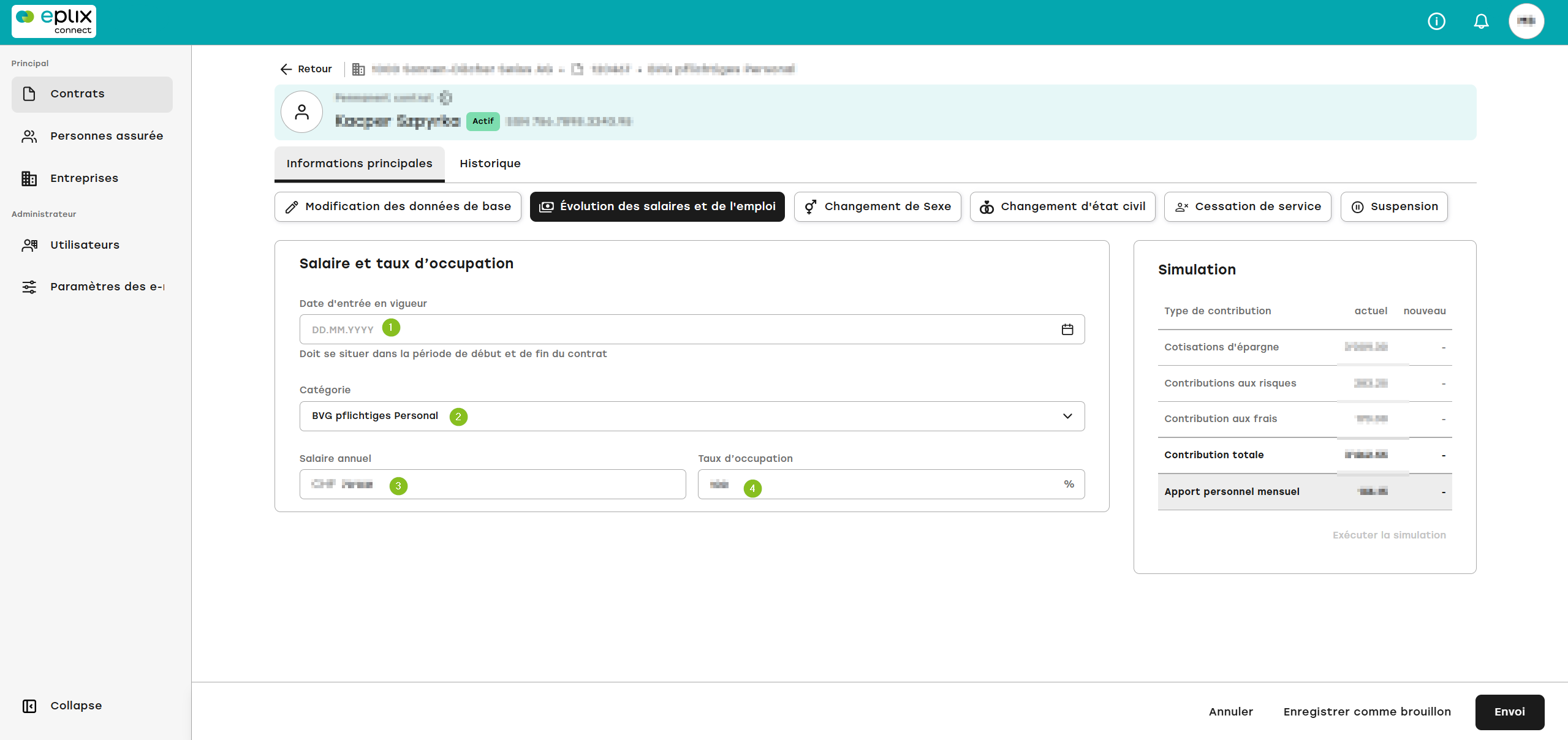Viewport: 1568px width, 740px height.
Task: Open Changement d'état civil action
Action: (1062, 207)
